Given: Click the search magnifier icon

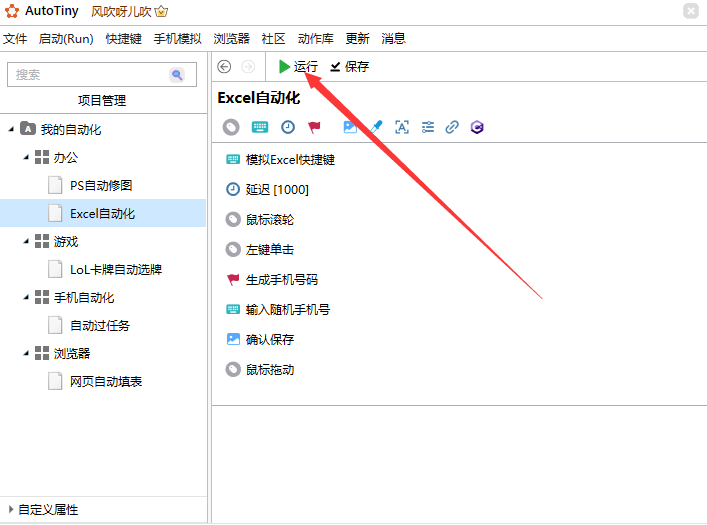Looking at the screenshot, I should [177, 75].
